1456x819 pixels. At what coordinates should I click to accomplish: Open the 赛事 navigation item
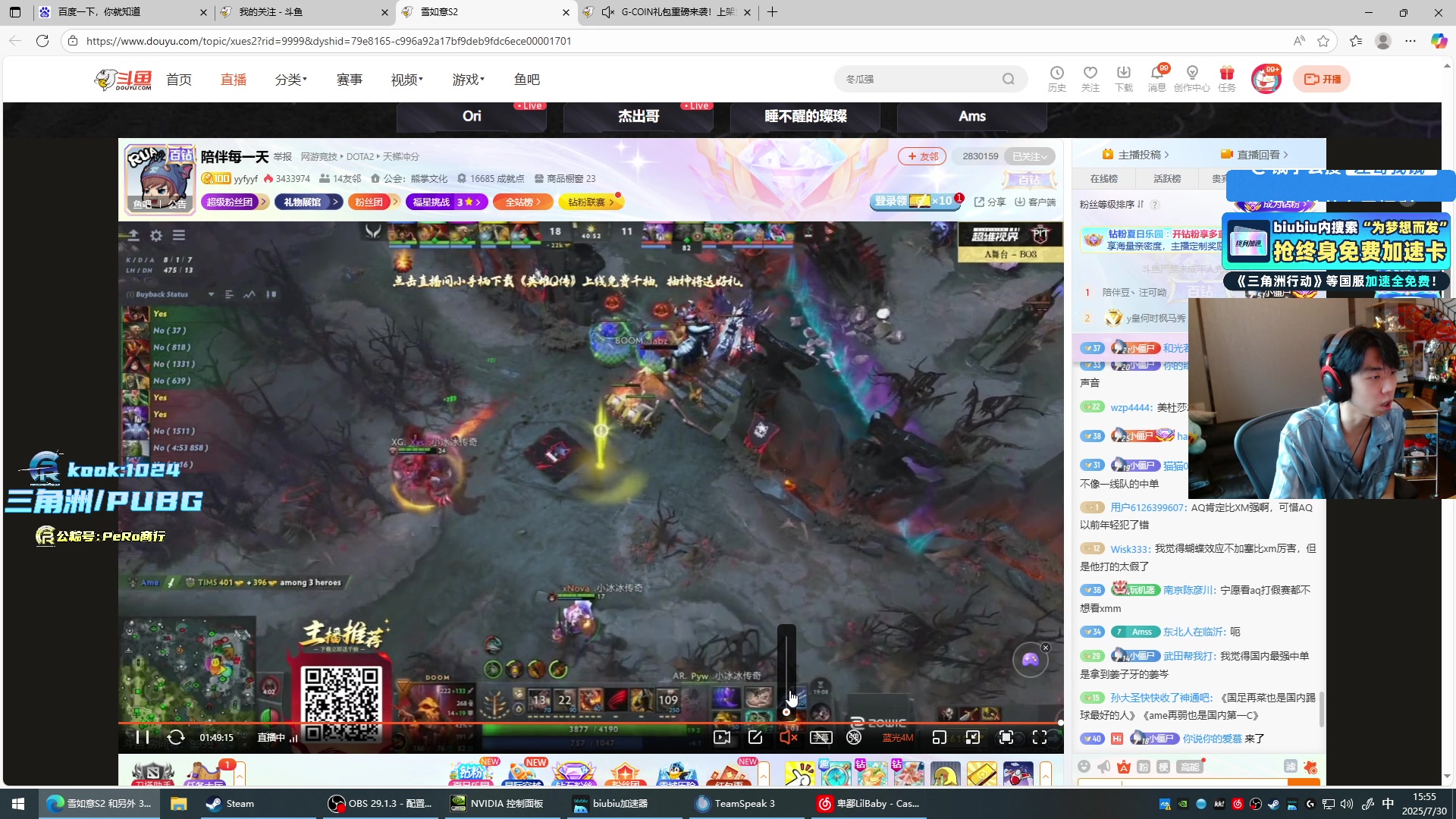click(x=350, y=80)
